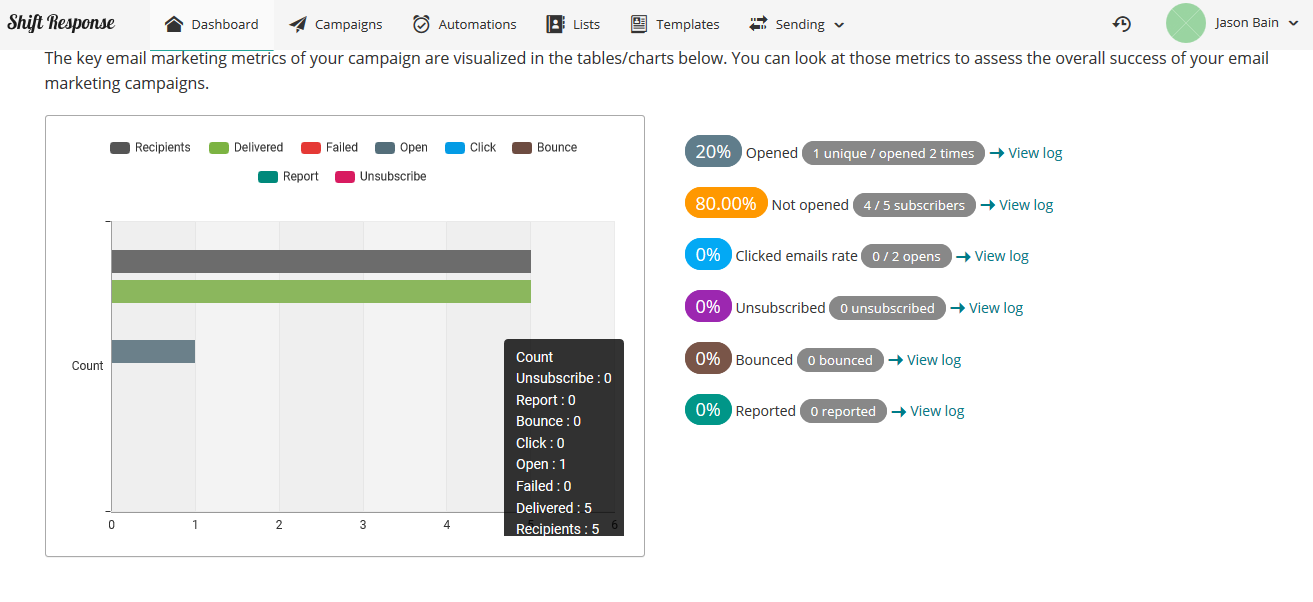
Task: Open the Templates menu
Action: click(675, 24)
